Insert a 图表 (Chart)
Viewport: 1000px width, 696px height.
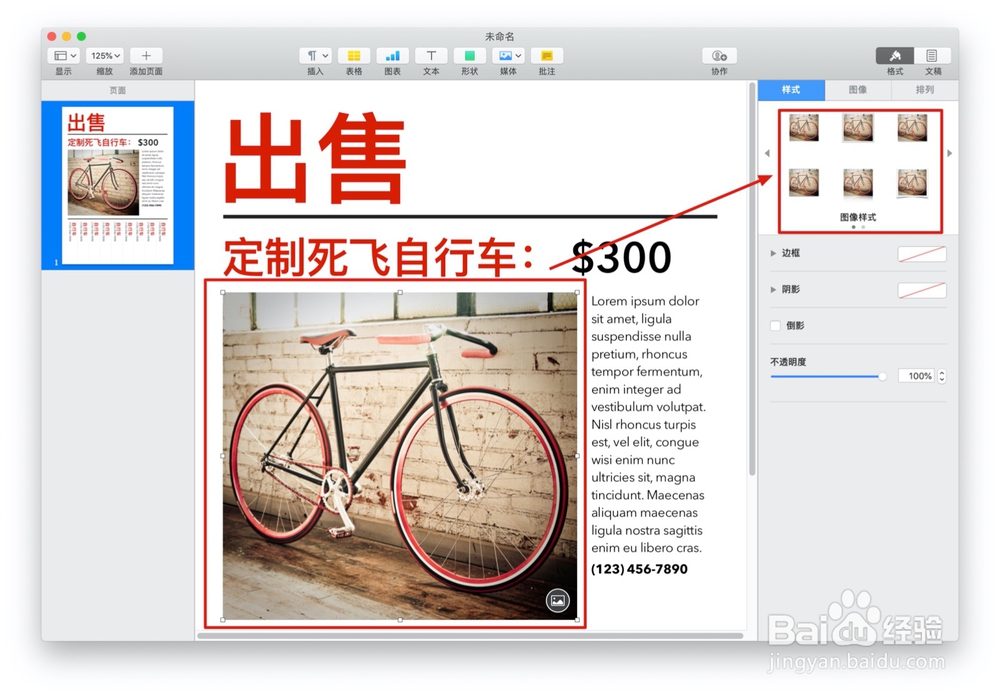pos(393,56)
